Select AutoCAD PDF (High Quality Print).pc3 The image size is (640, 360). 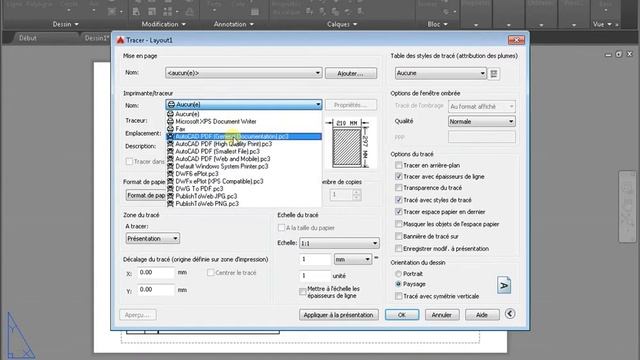(244, 144)
